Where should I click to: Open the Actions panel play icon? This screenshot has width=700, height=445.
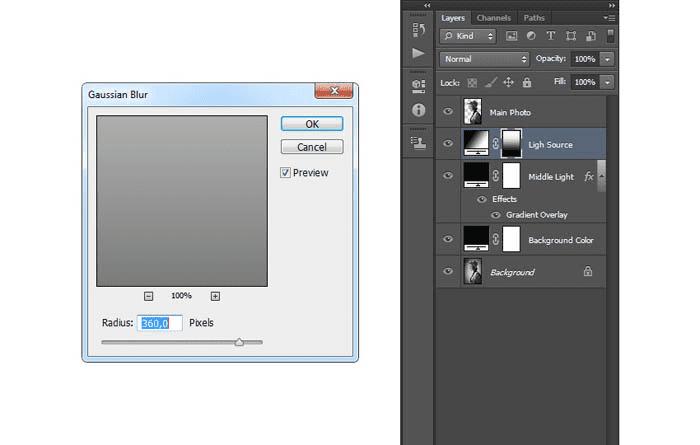point(418,53)
